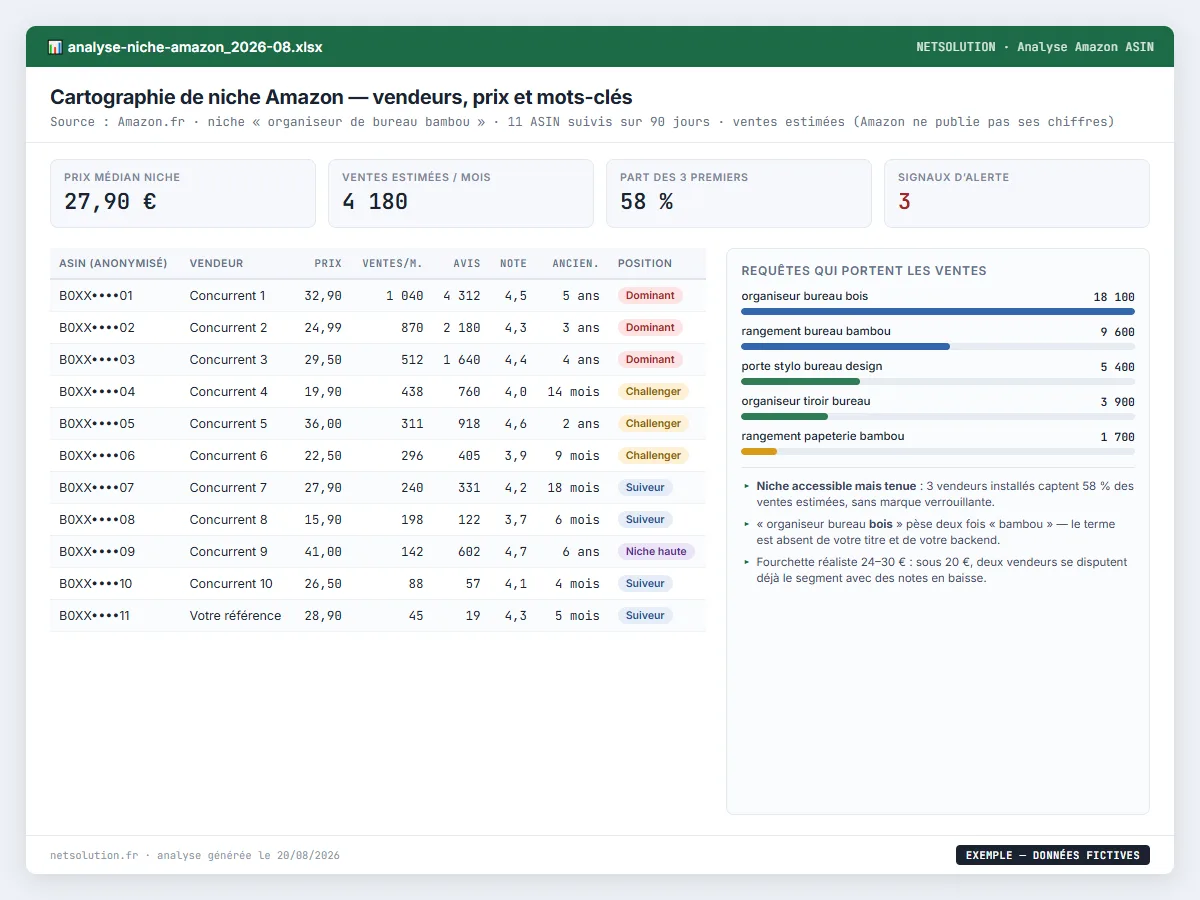Click ASIN cell B0XX••••11
1200x900 pixels.
coord(95,616)
